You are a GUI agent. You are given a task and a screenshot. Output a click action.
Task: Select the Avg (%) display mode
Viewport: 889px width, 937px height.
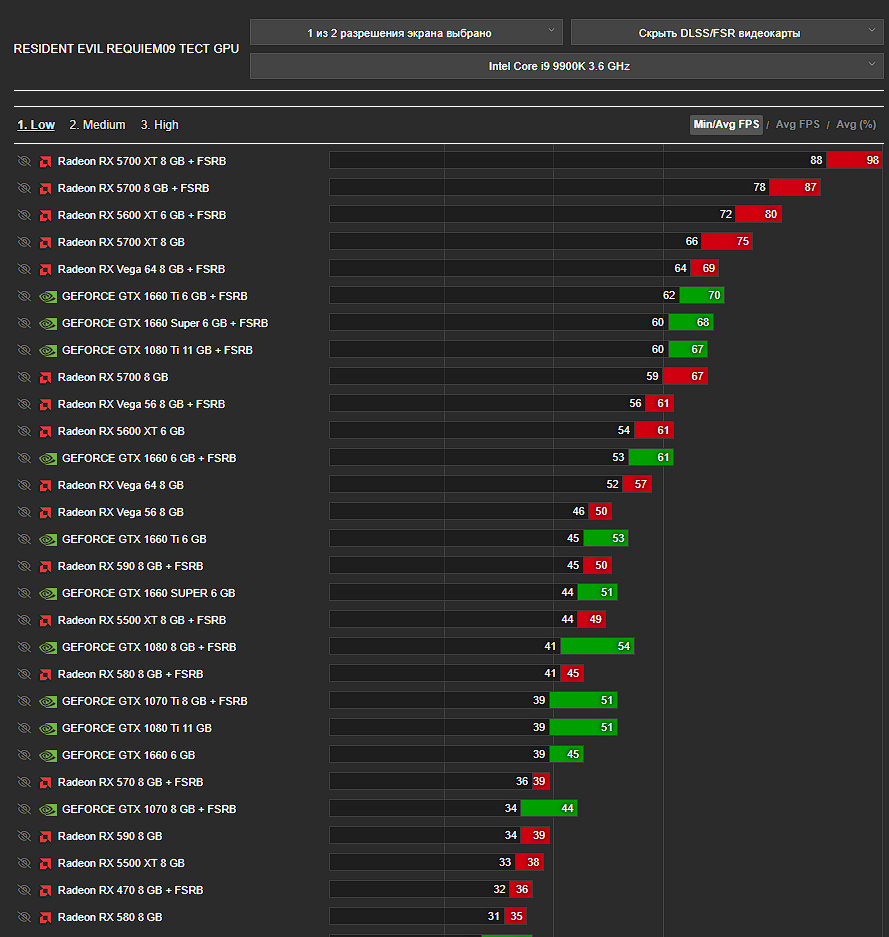[856, 124]
